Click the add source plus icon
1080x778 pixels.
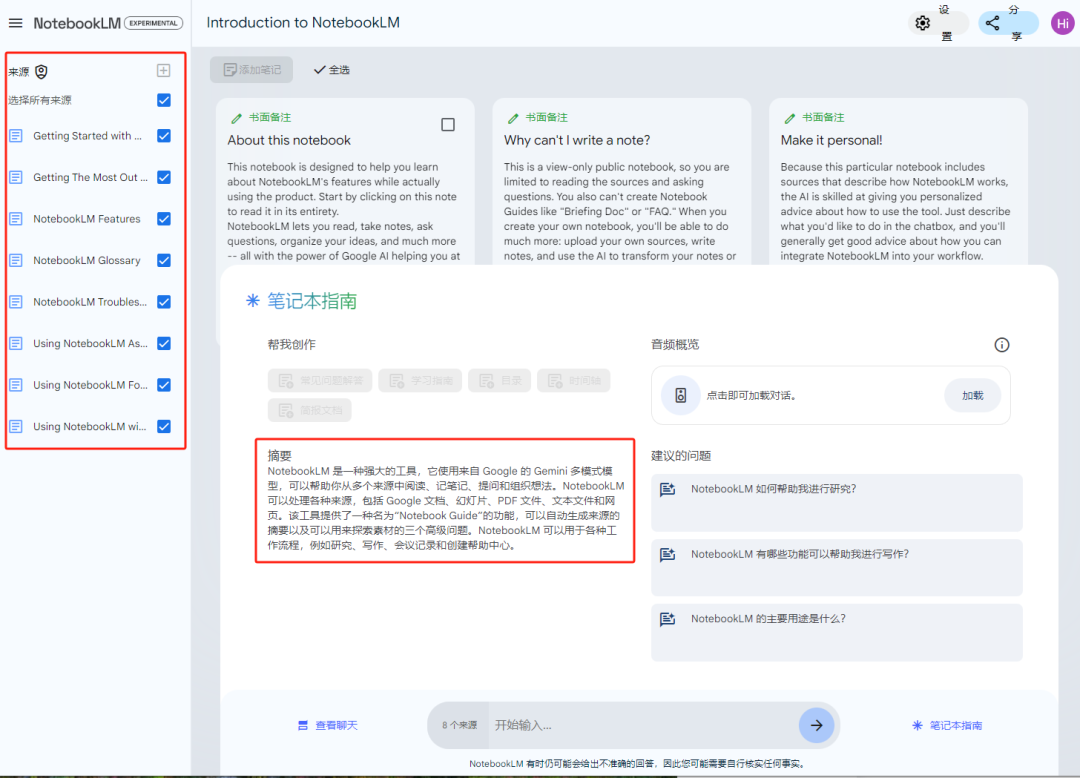[163, 70]
